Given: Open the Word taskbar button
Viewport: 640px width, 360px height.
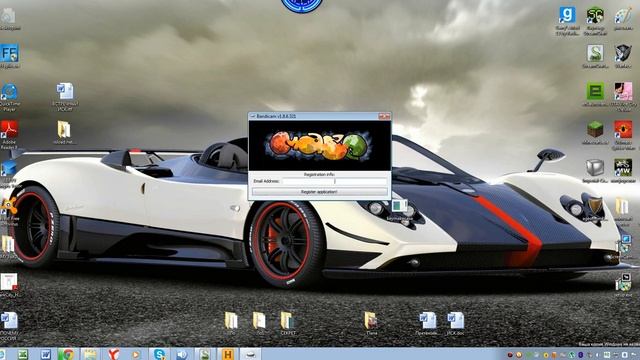Looking at the screenshot, I should coord(45,354).
